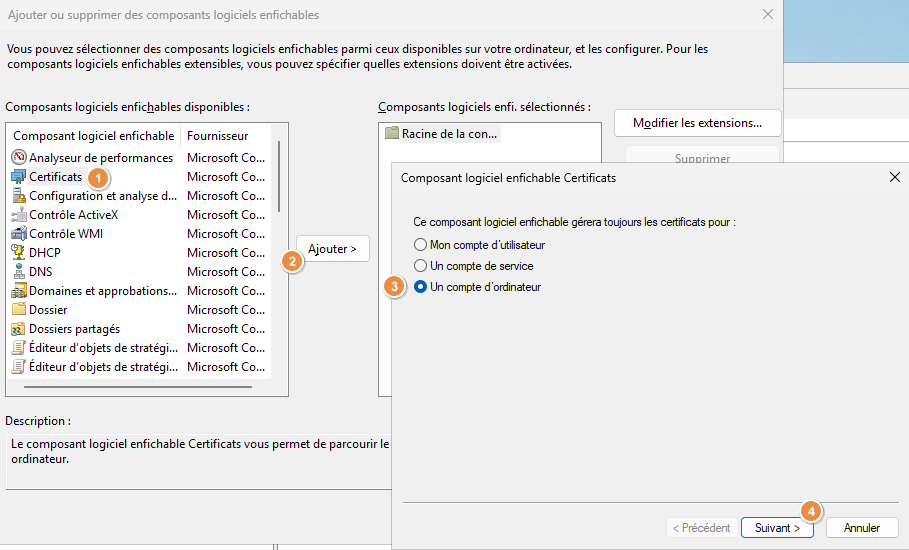Screen dimensions: 909x550
Task: Select the Certificats snap-in icon
Action: [19, 177]
